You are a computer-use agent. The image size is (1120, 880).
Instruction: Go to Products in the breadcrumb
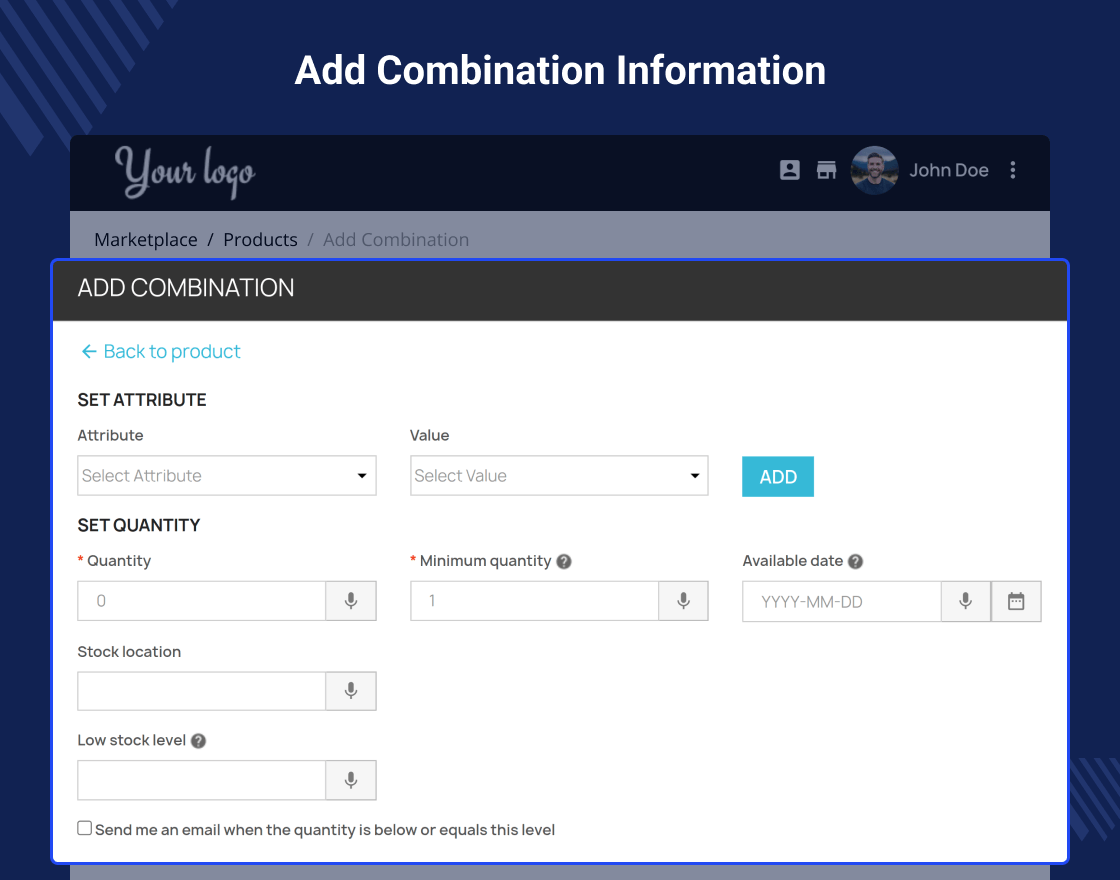click(x=260, y=239)
